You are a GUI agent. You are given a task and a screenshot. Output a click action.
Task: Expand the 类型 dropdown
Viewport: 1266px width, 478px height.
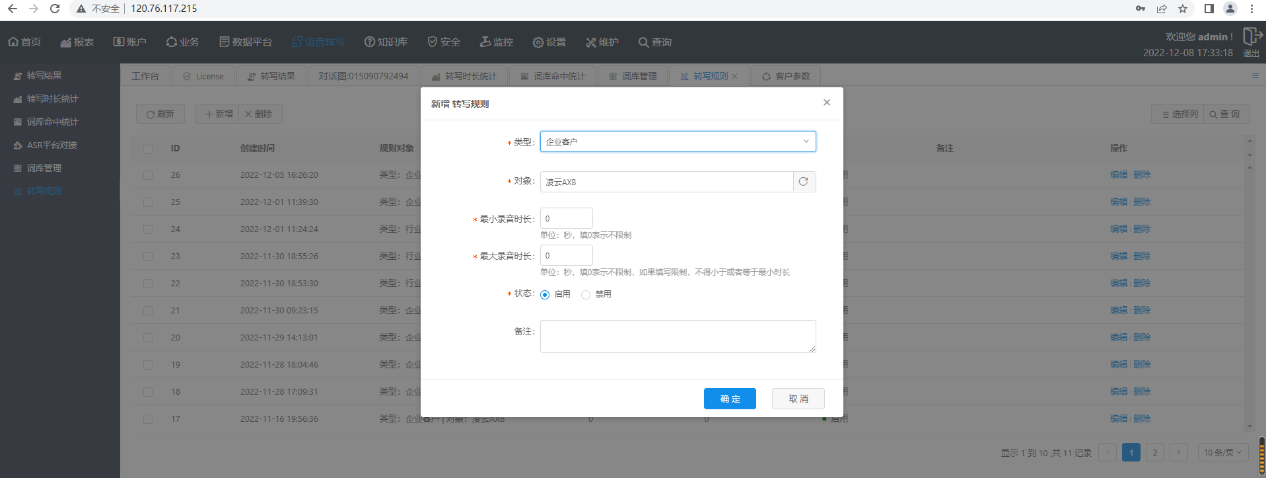pos(678,142)
